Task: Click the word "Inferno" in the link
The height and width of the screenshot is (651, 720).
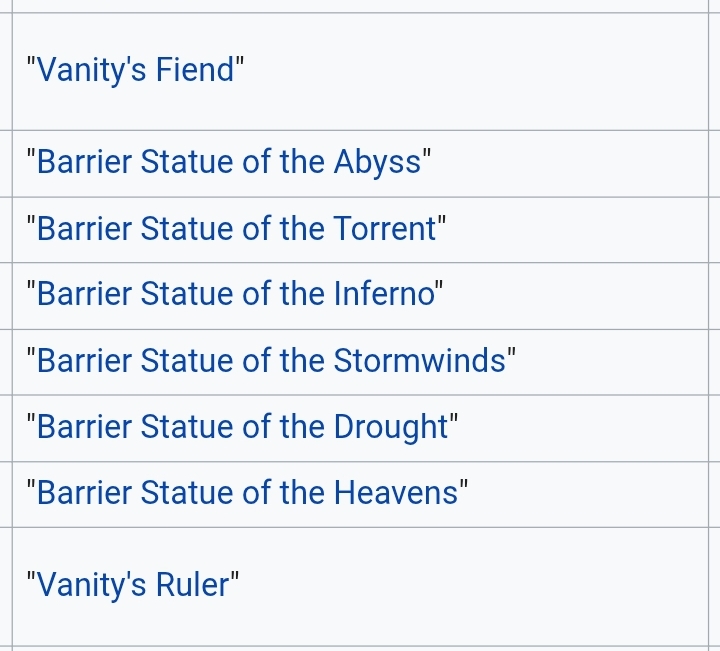Action: click(383, 294)
